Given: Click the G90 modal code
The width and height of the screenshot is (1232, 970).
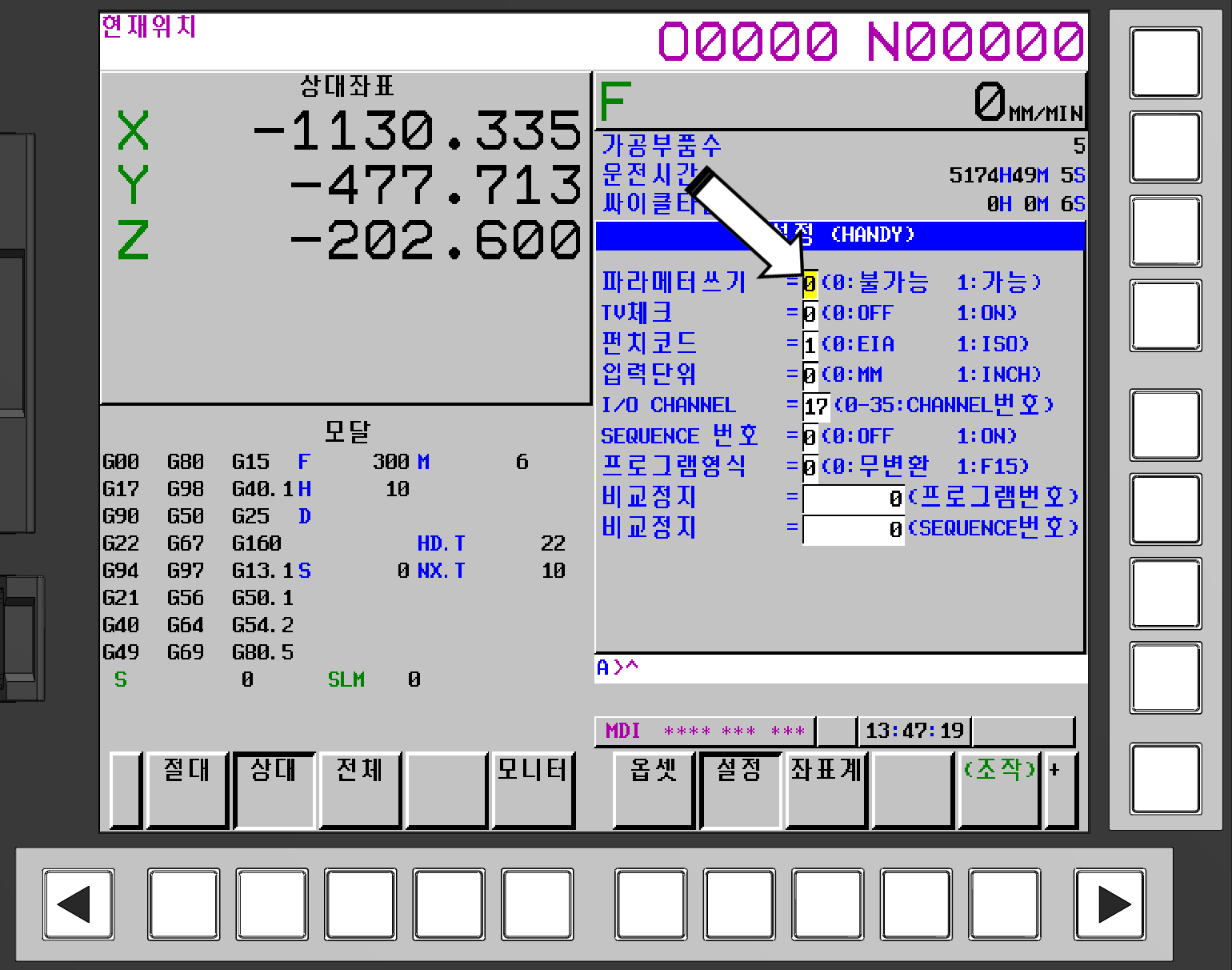Looking at the screenshot, I should point(121,516).
